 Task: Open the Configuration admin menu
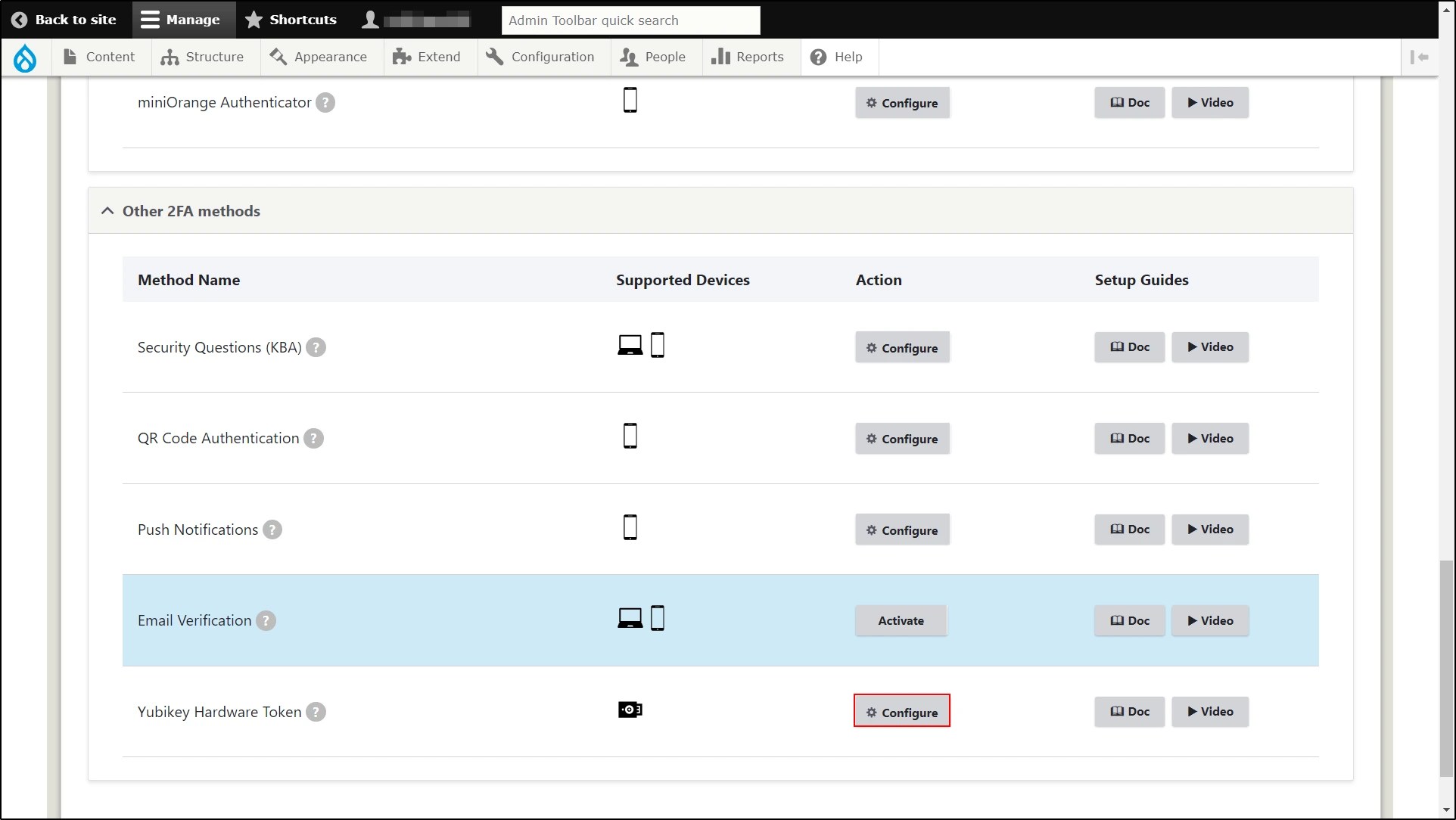pos(540,57)
